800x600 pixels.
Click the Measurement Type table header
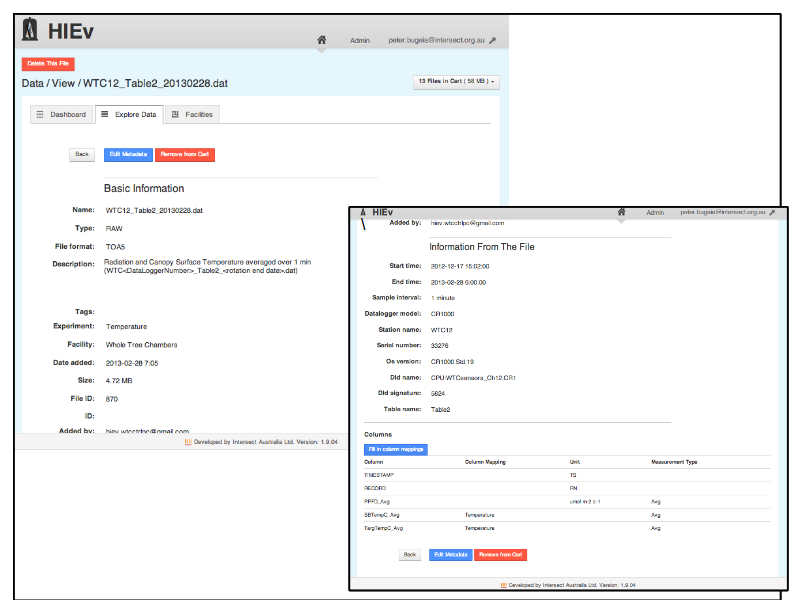tap(674, 462)
